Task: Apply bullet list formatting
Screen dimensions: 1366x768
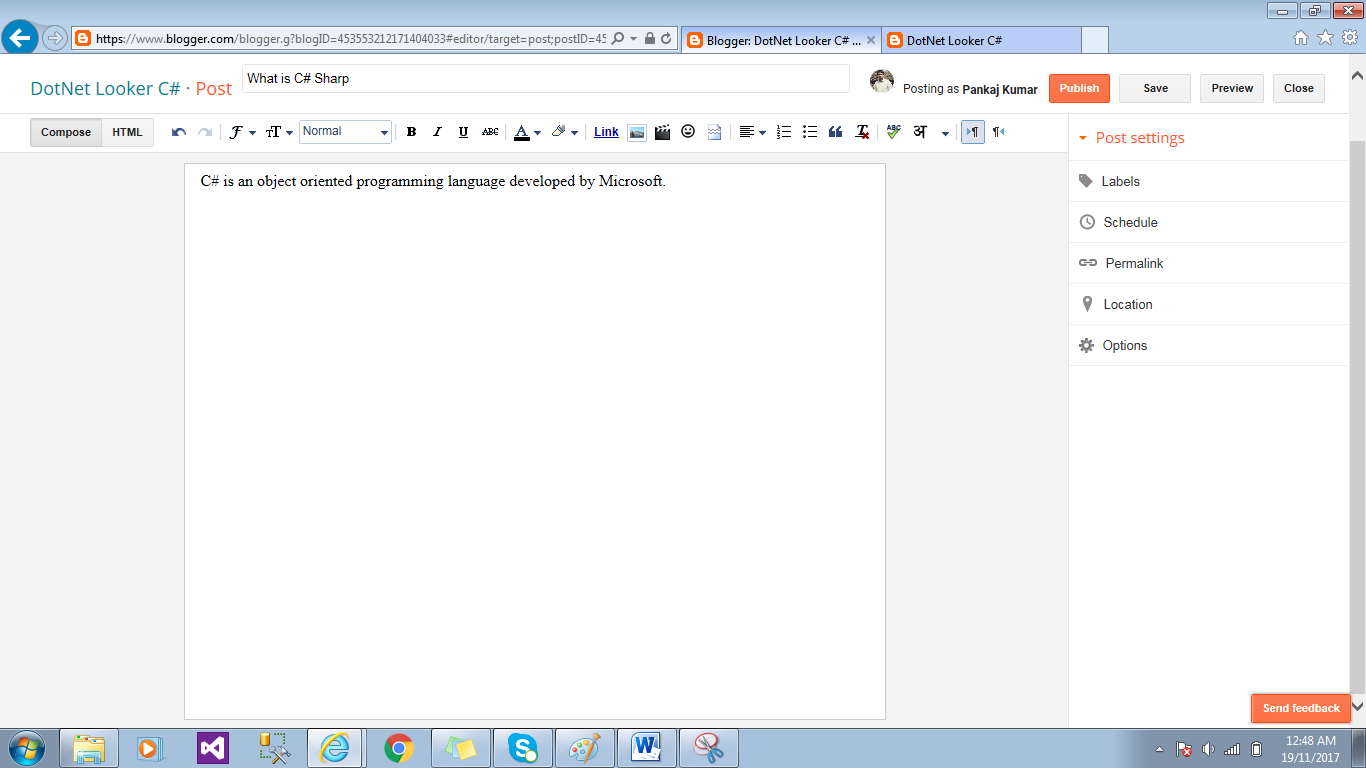Action: pyautogui.click(x=810, y=132)
